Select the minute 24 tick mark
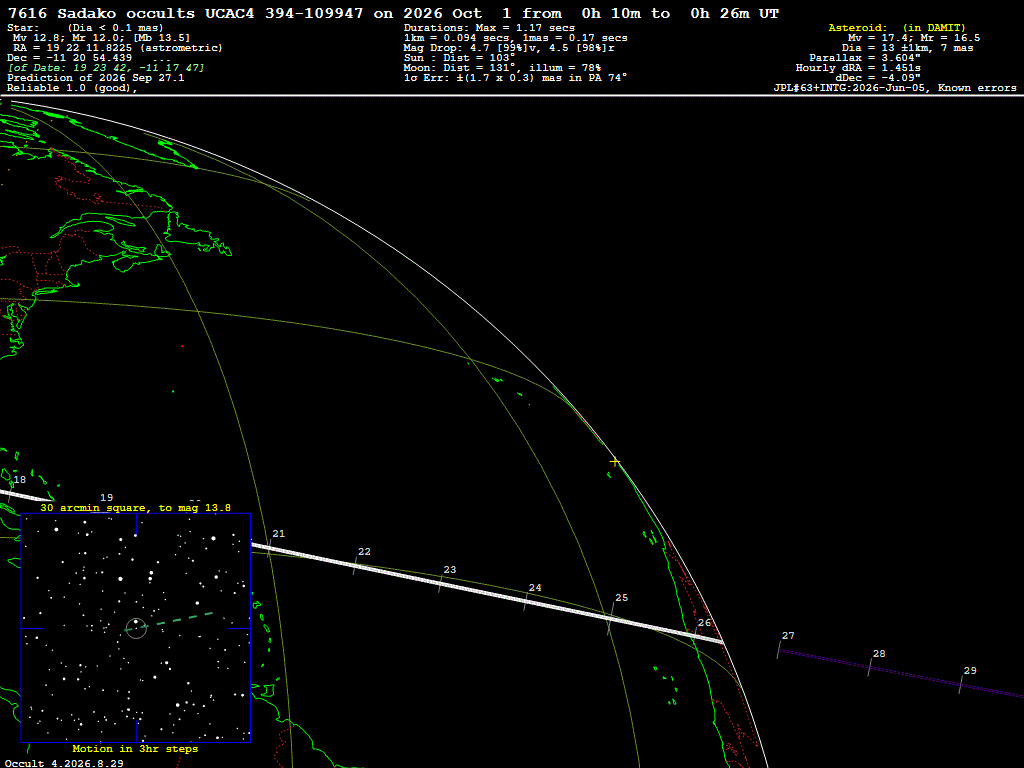1024x768 pixels. point(526,601)
